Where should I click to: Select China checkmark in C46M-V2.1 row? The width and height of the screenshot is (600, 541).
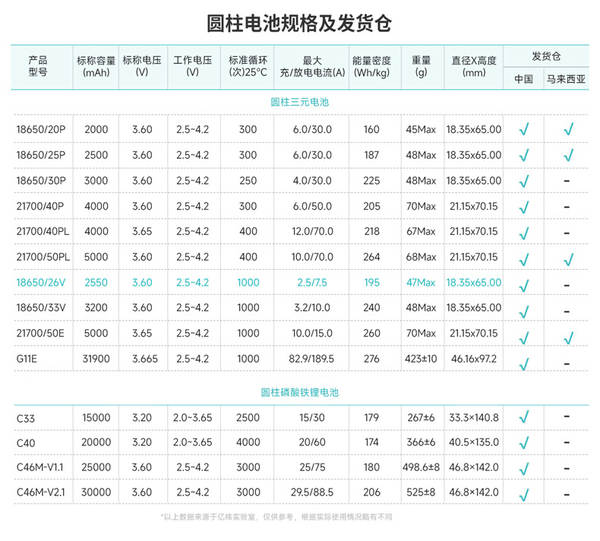click(524, 495)
